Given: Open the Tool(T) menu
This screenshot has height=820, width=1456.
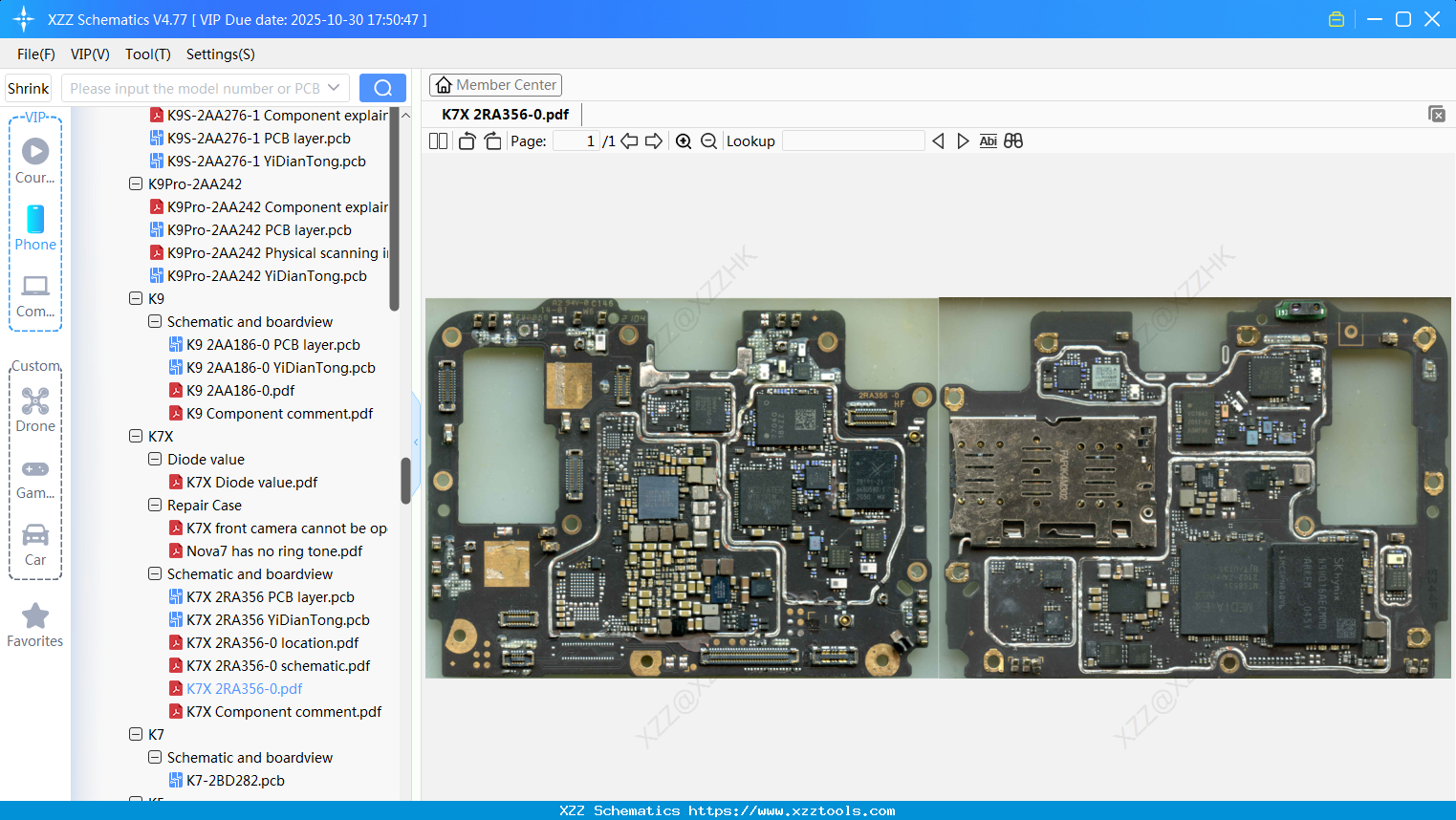Looking at the screenshot, I should pos(147,54).
